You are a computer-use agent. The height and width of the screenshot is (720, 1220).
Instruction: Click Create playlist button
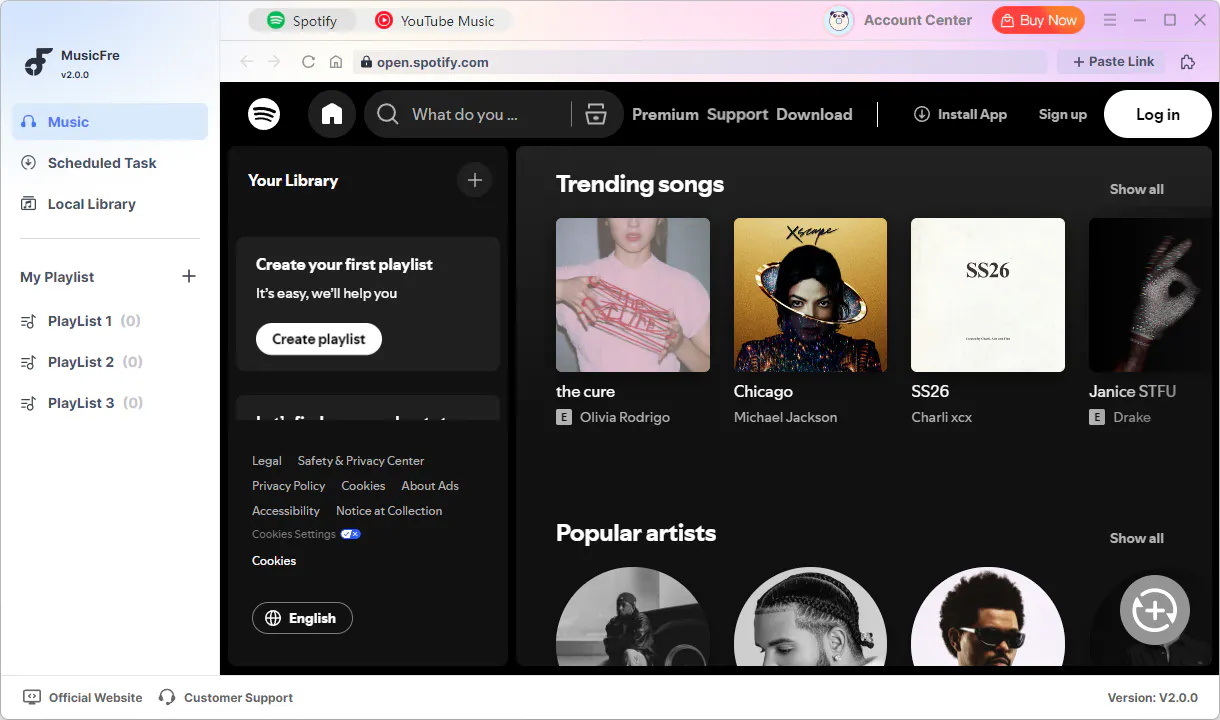pos(319,339)
